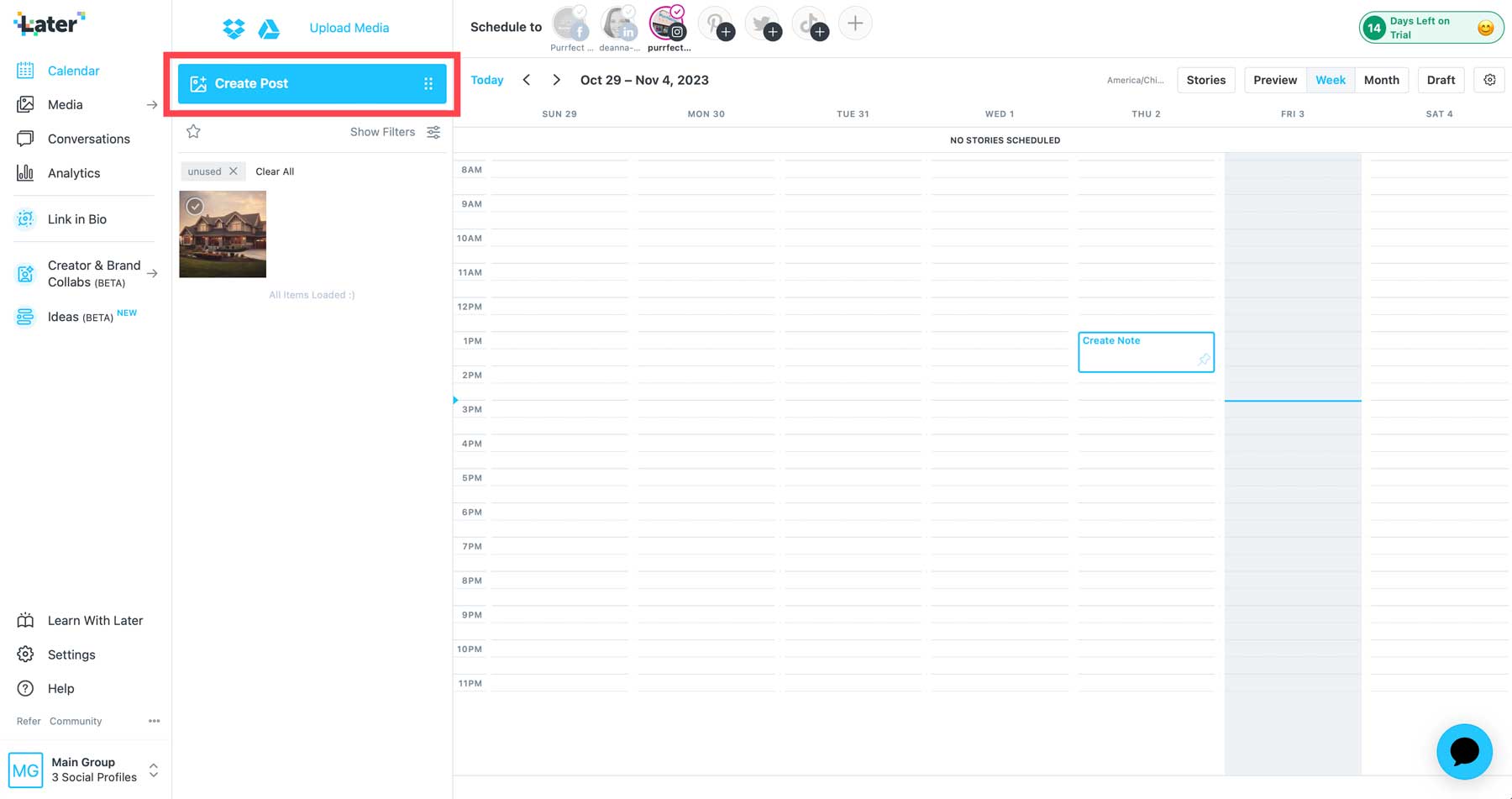Go to the previous week
The image size is (1512, 799).
[527, 80]
